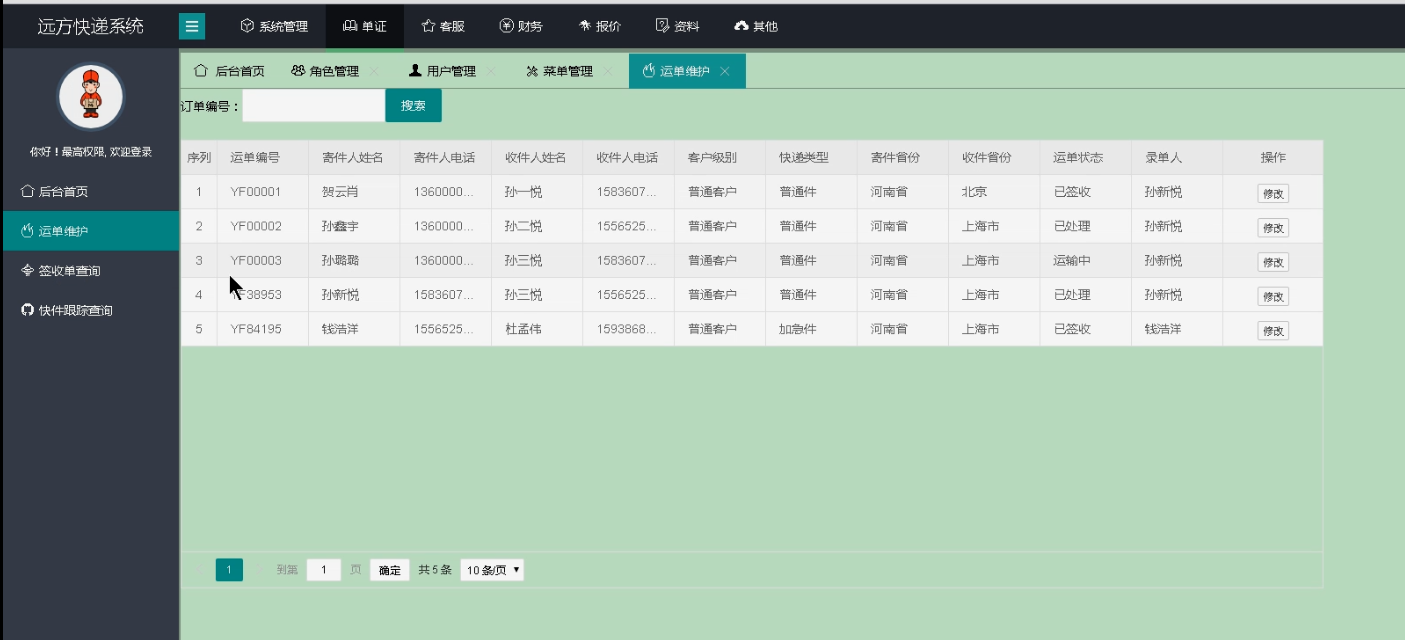1405x640 pixels.
Task: Open the 其他 top menu
Action: (x=756, y=26)
